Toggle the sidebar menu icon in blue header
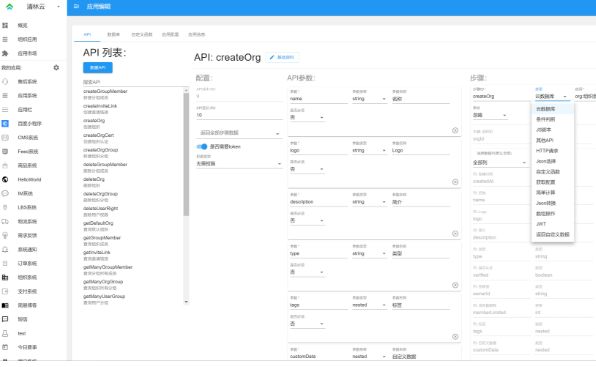The height and width of the screenshot is (367, 596). point(76,6)
